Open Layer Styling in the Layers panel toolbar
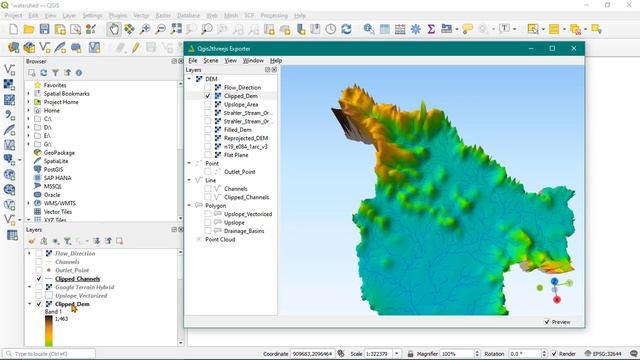The width and height of the screenshot is (640, 360). tap(32, 241)
